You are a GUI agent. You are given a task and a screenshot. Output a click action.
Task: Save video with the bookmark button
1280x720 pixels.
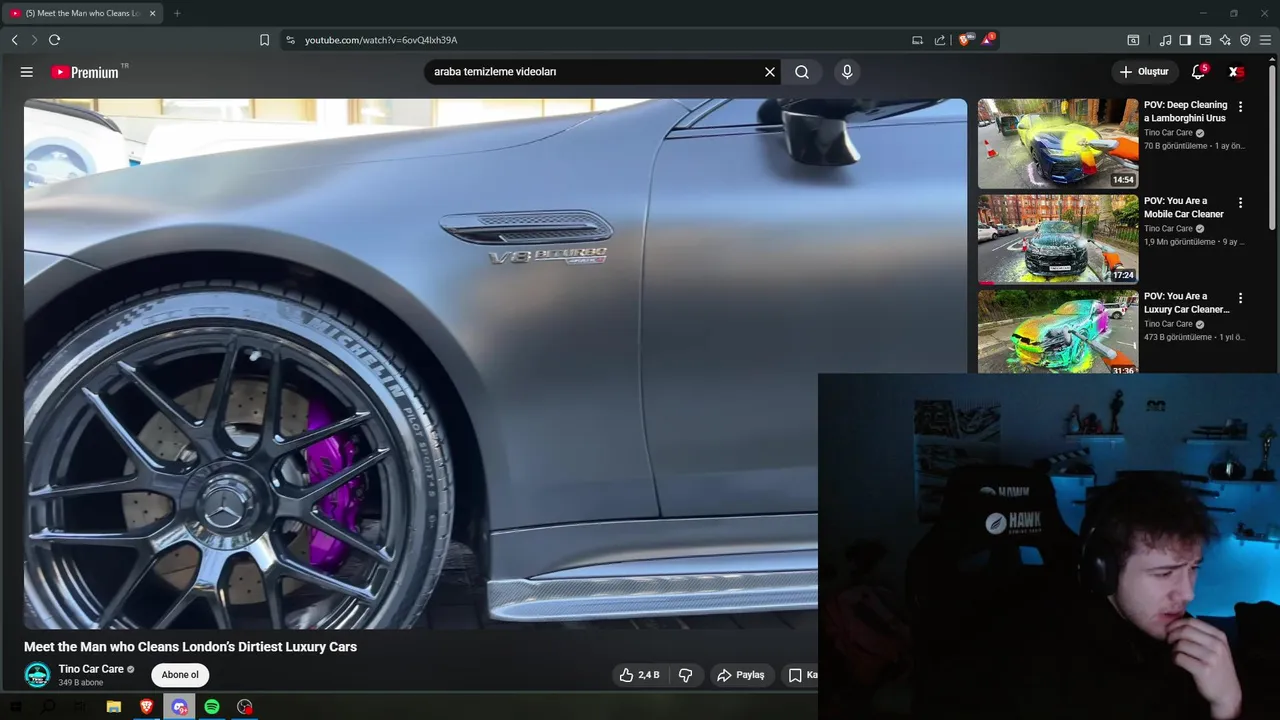[x=799, y=675]
